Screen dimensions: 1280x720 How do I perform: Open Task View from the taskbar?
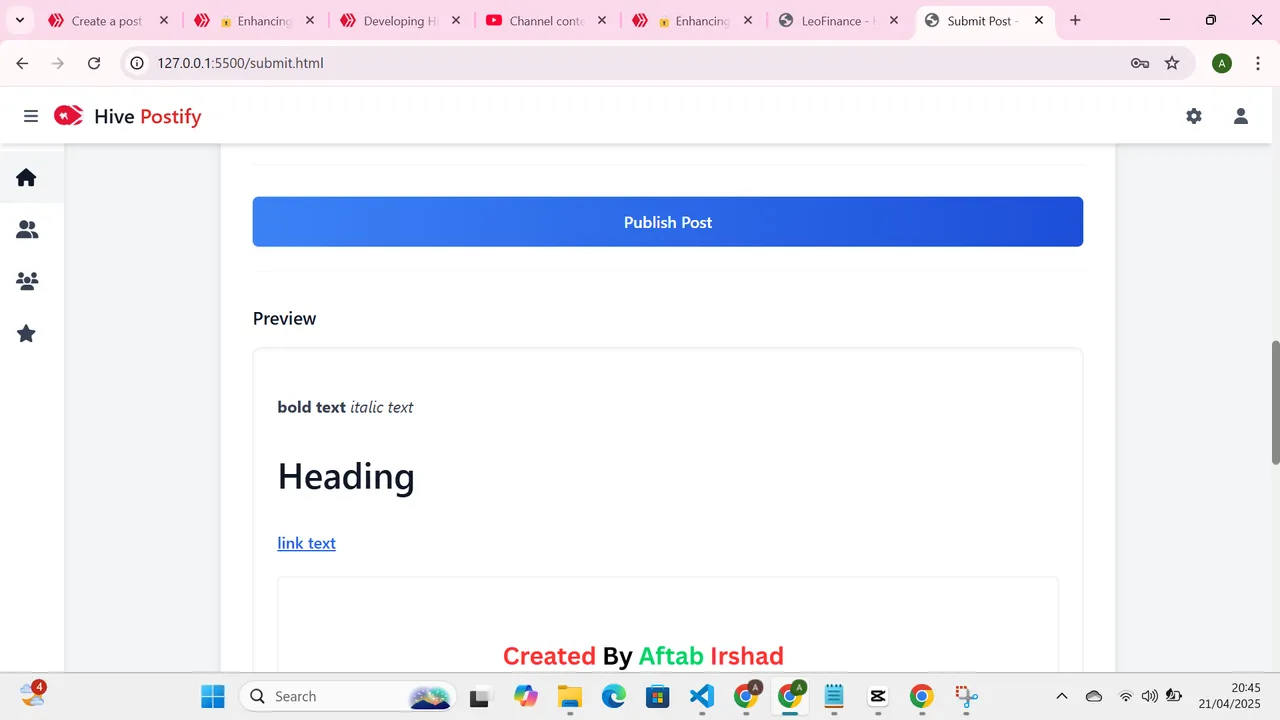tap(480, 696)
